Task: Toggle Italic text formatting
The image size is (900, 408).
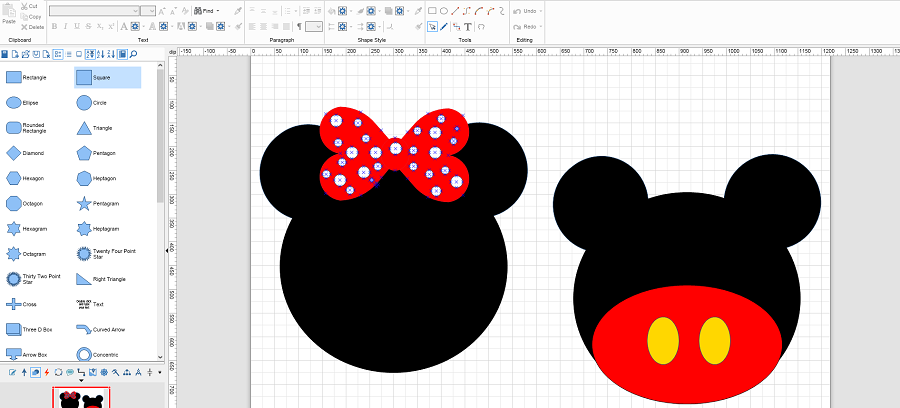Action: pos(65,26)
